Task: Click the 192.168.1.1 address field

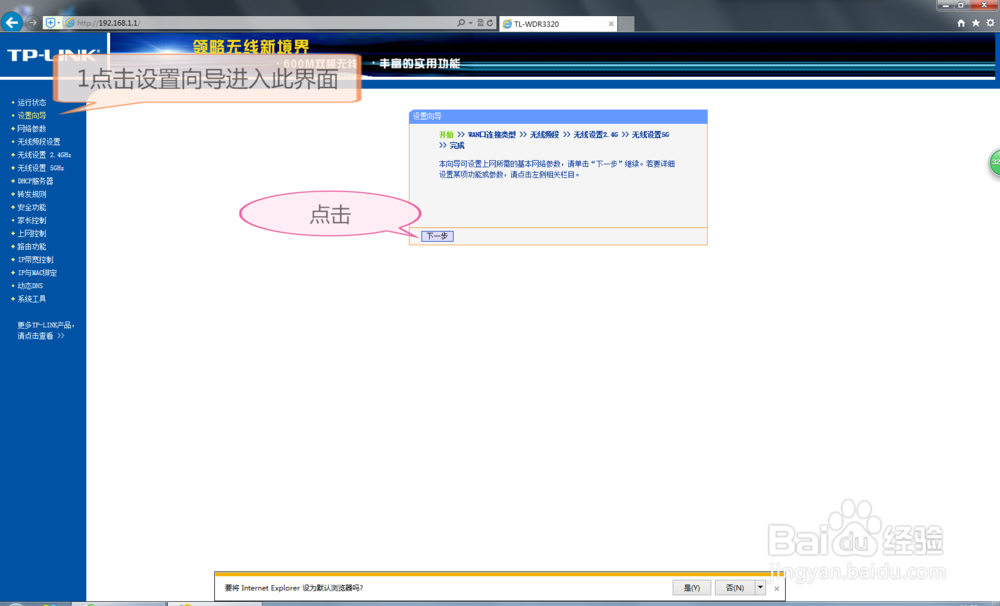Action: coord(261,23)
